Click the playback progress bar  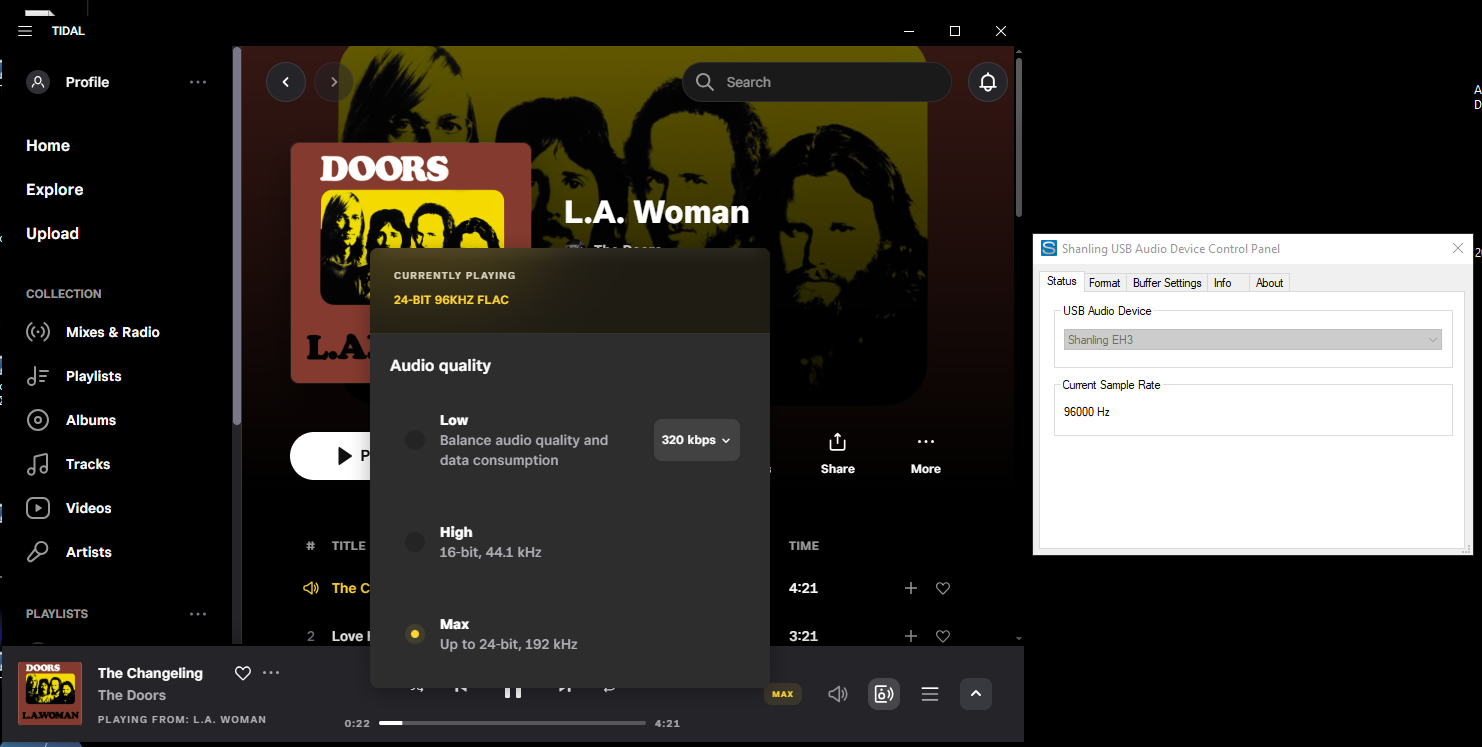click(512, 723)
